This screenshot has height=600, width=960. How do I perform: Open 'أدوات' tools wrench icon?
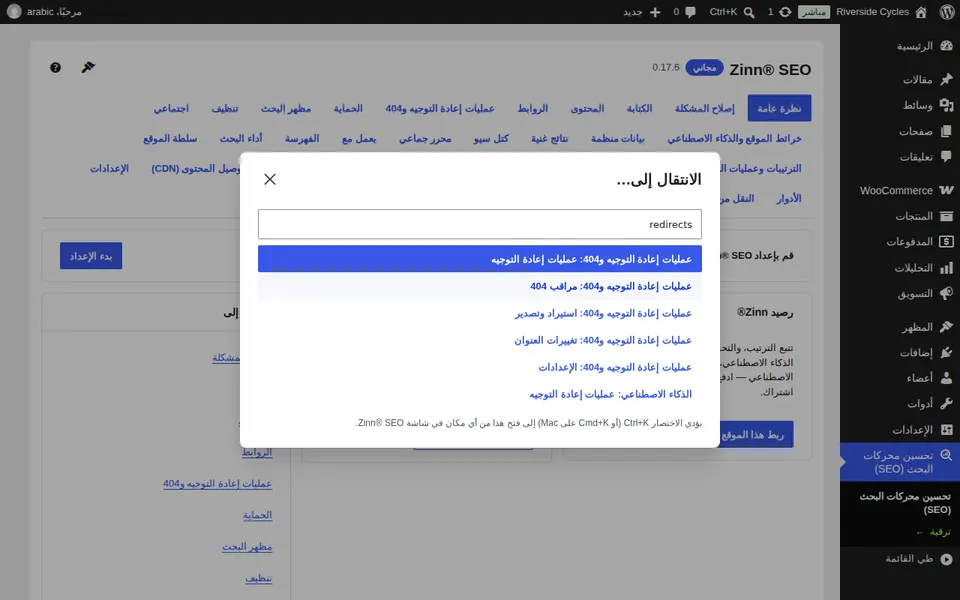coord(946,404)
